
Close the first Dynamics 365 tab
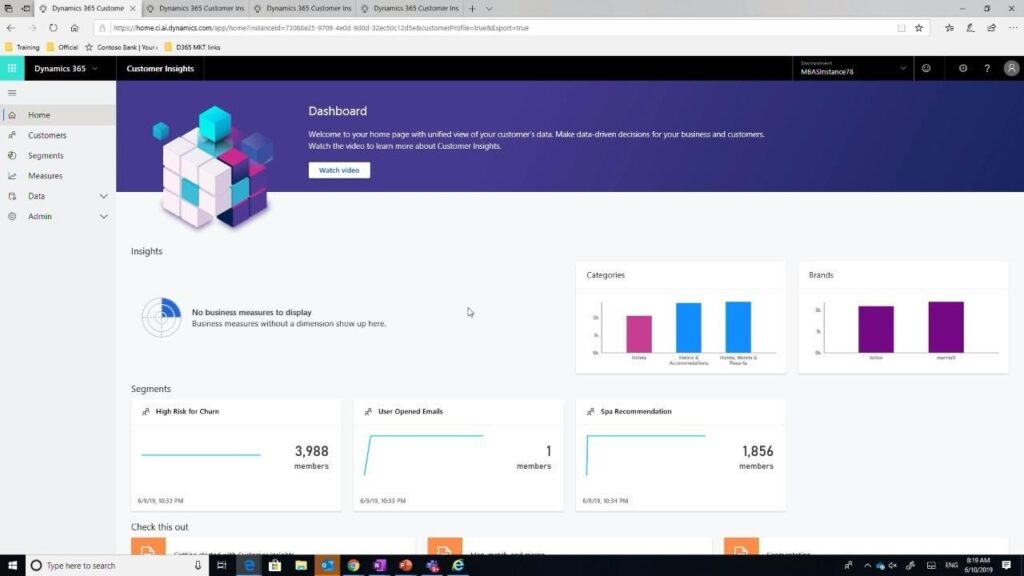(x=133, y=8)
